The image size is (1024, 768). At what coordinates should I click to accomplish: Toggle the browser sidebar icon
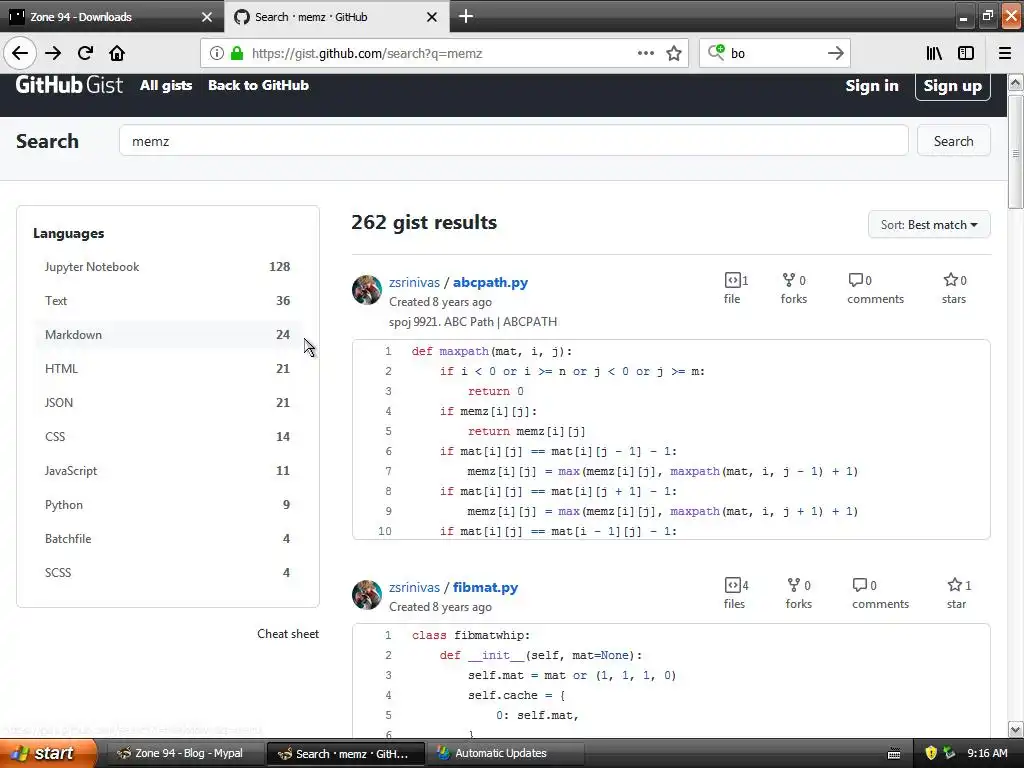(x=966, y=53)
